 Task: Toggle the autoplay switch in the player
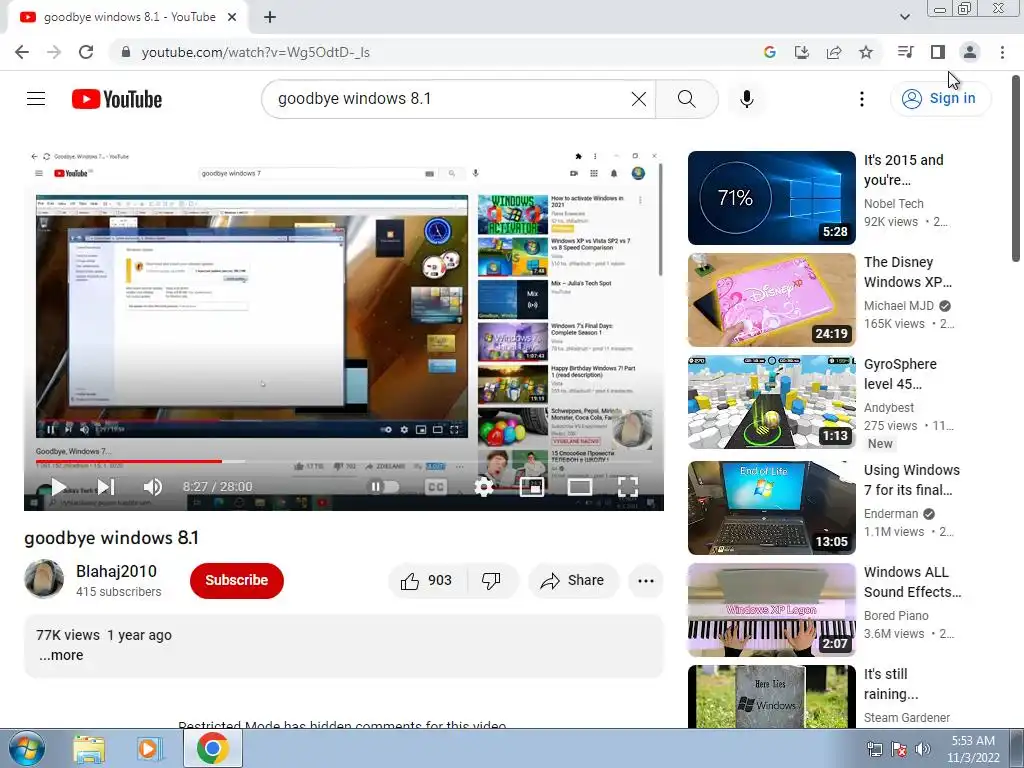click(x=384, y=487)
